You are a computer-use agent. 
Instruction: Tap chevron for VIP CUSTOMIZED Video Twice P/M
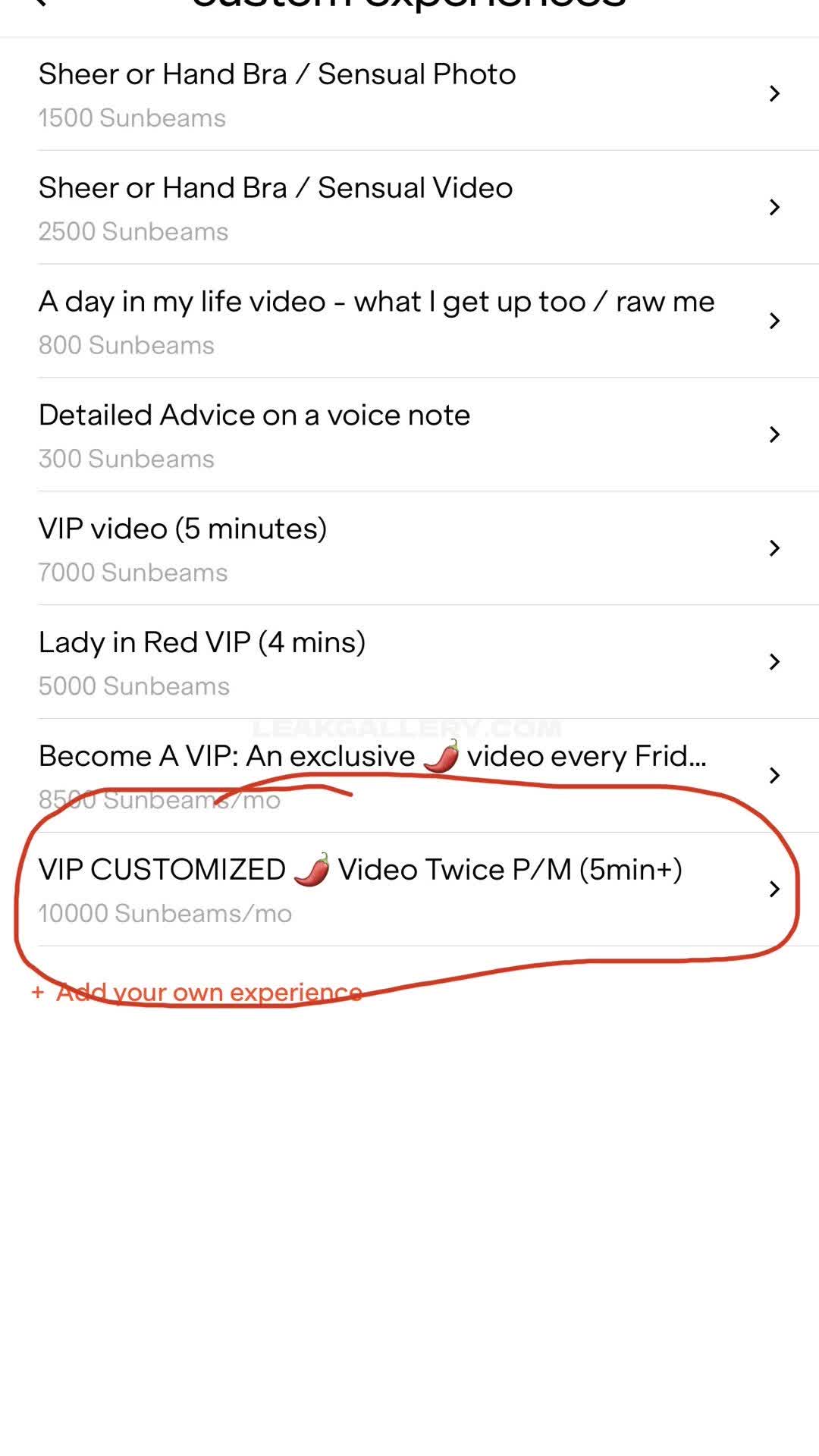click(774, 890)
